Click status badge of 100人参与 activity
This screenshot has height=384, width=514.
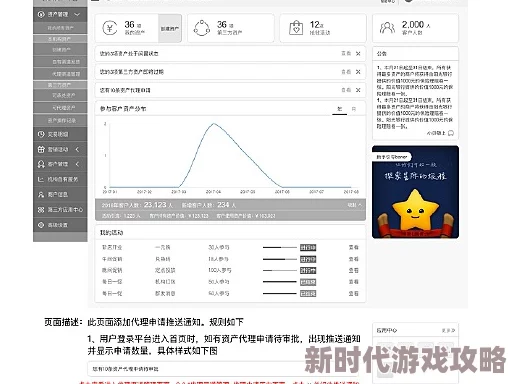(308, 271)
